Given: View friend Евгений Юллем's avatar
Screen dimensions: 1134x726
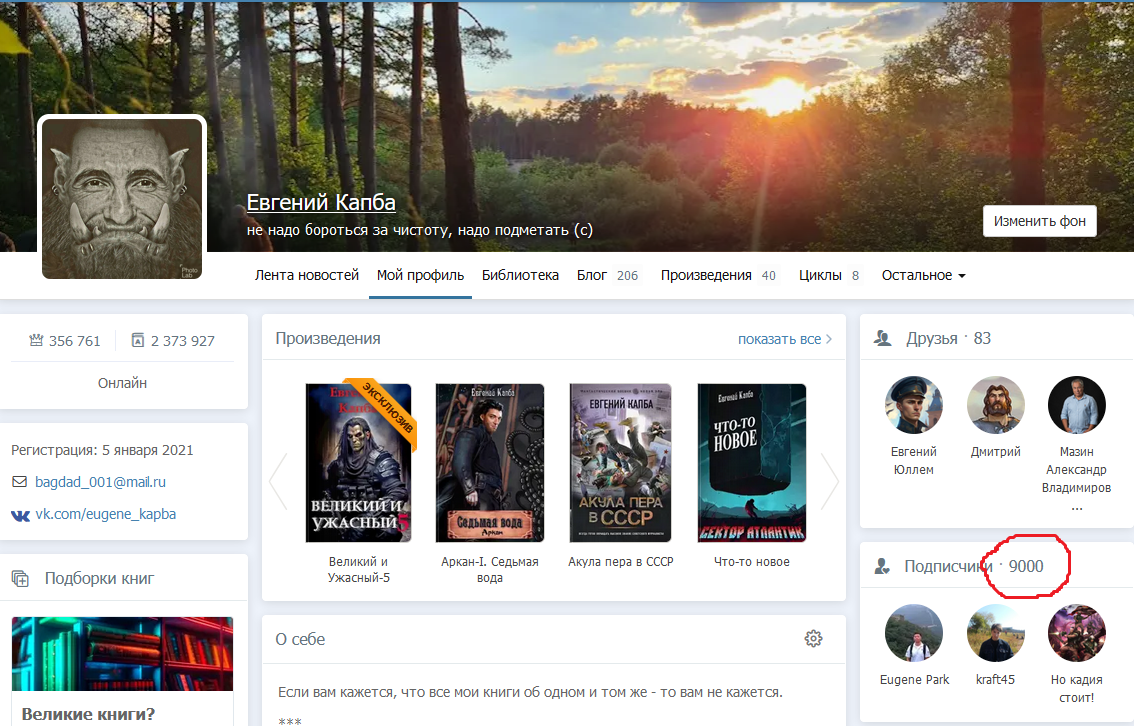Looking at the screenshot, I should [913, 405].
